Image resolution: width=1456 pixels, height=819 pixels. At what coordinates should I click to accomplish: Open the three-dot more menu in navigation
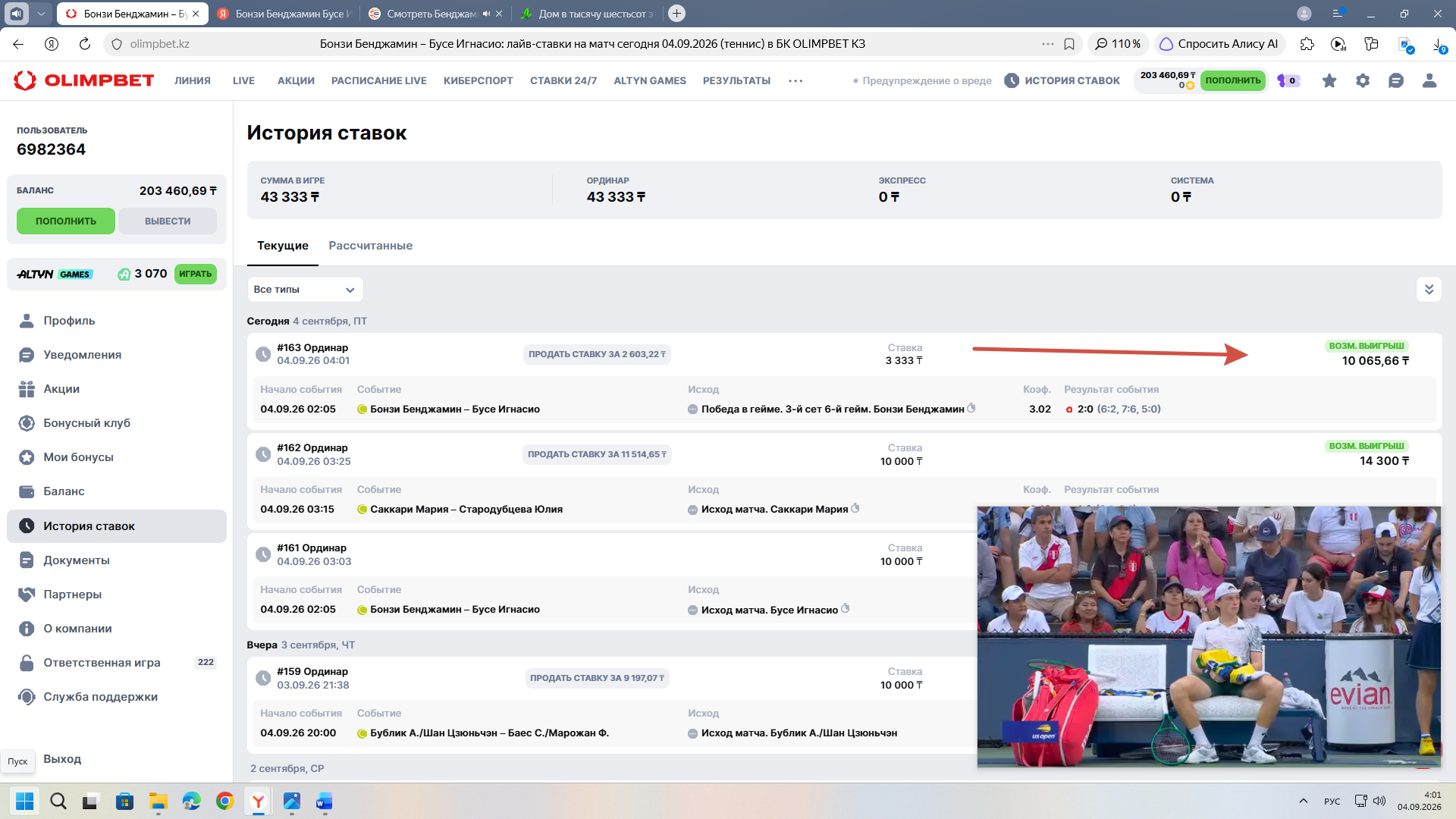(x=795, y=80)
